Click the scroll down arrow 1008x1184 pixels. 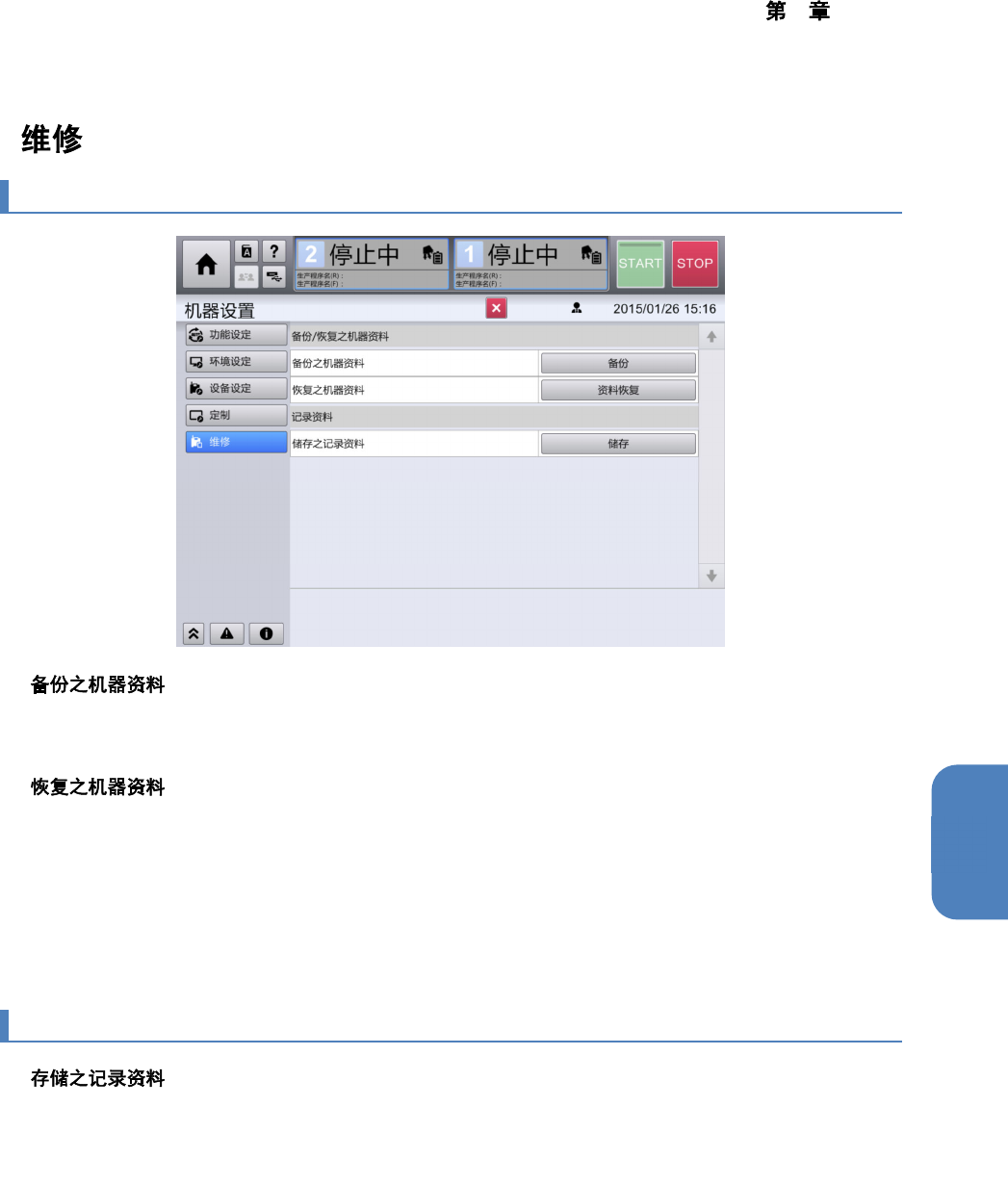click(x=711, y=576)
